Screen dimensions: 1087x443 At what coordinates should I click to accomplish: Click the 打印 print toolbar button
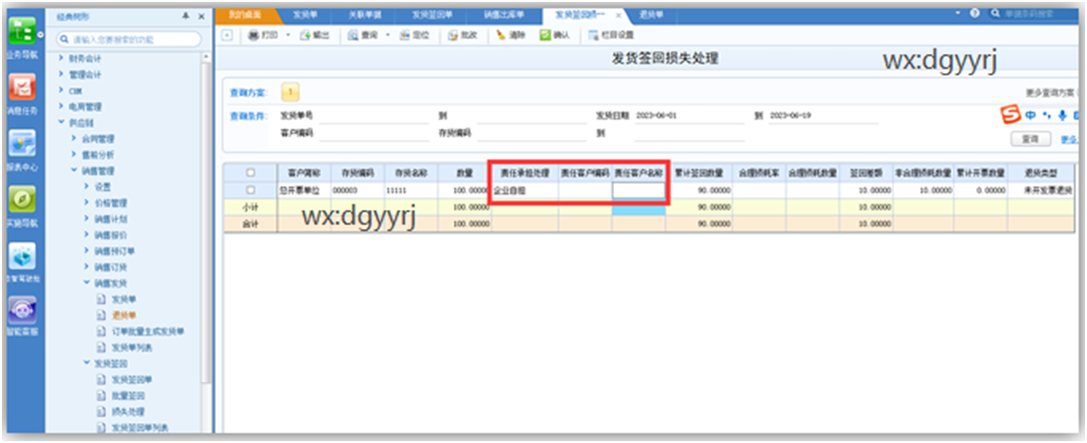point(263,35)
